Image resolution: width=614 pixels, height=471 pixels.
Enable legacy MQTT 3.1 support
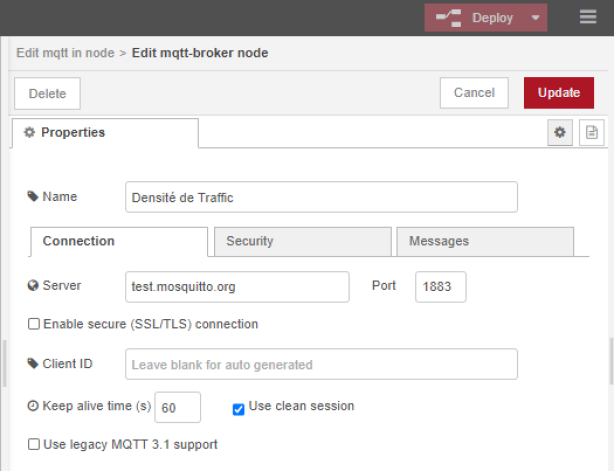[x=34, y=444]
